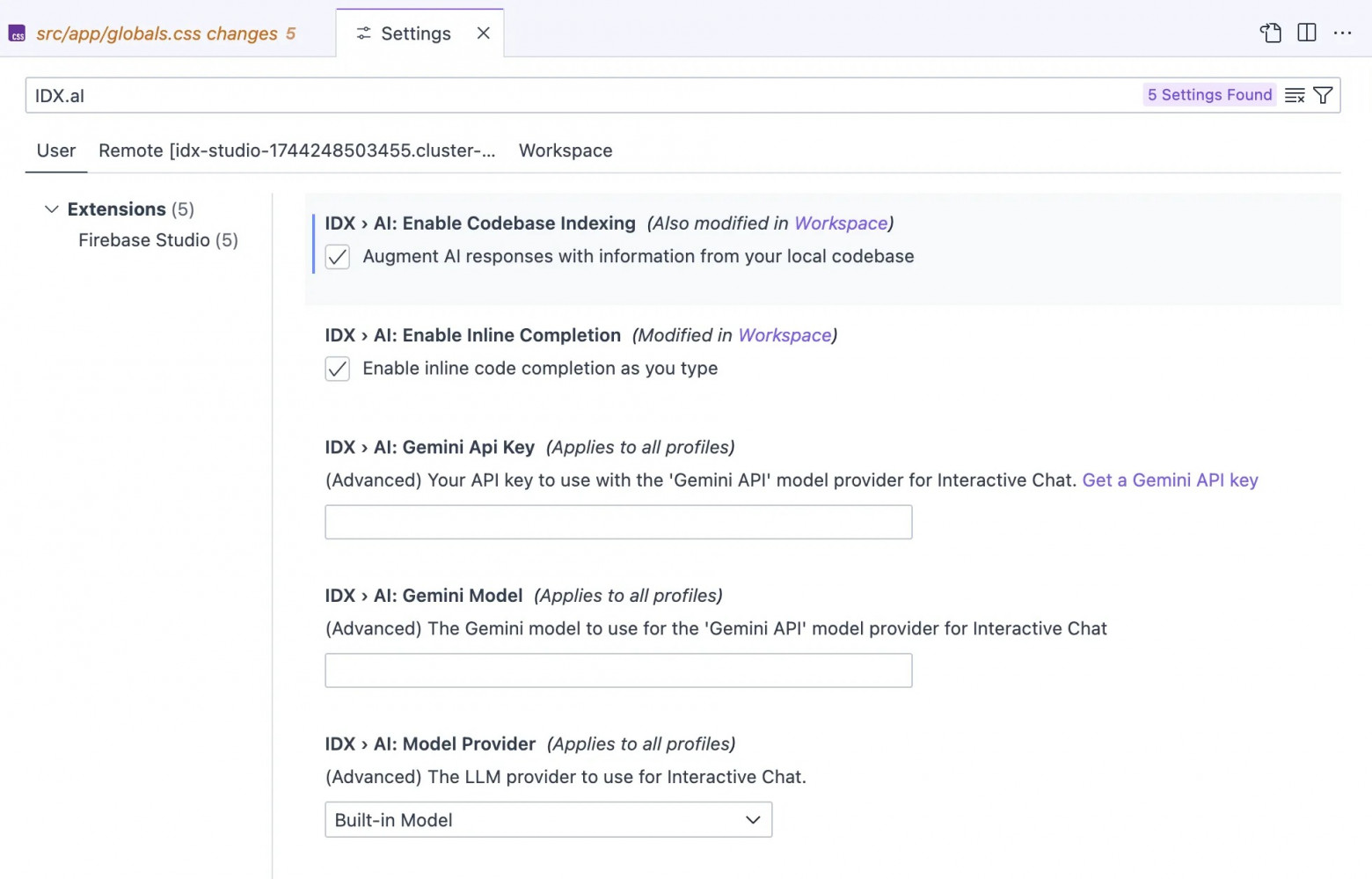Viewport: 1372px width, 879px height.
Task: Open the globals.css changes editor tab
Action: [157, 34]
